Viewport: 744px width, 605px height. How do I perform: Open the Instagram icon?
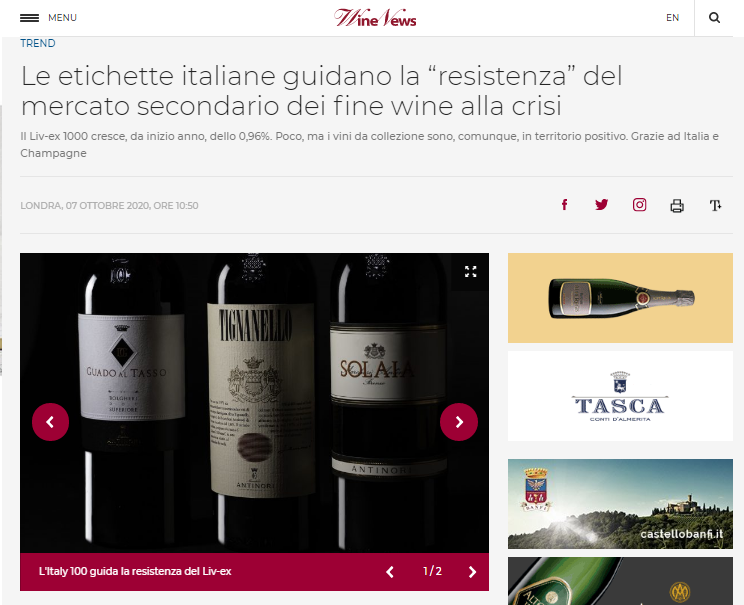coord(639,205)
